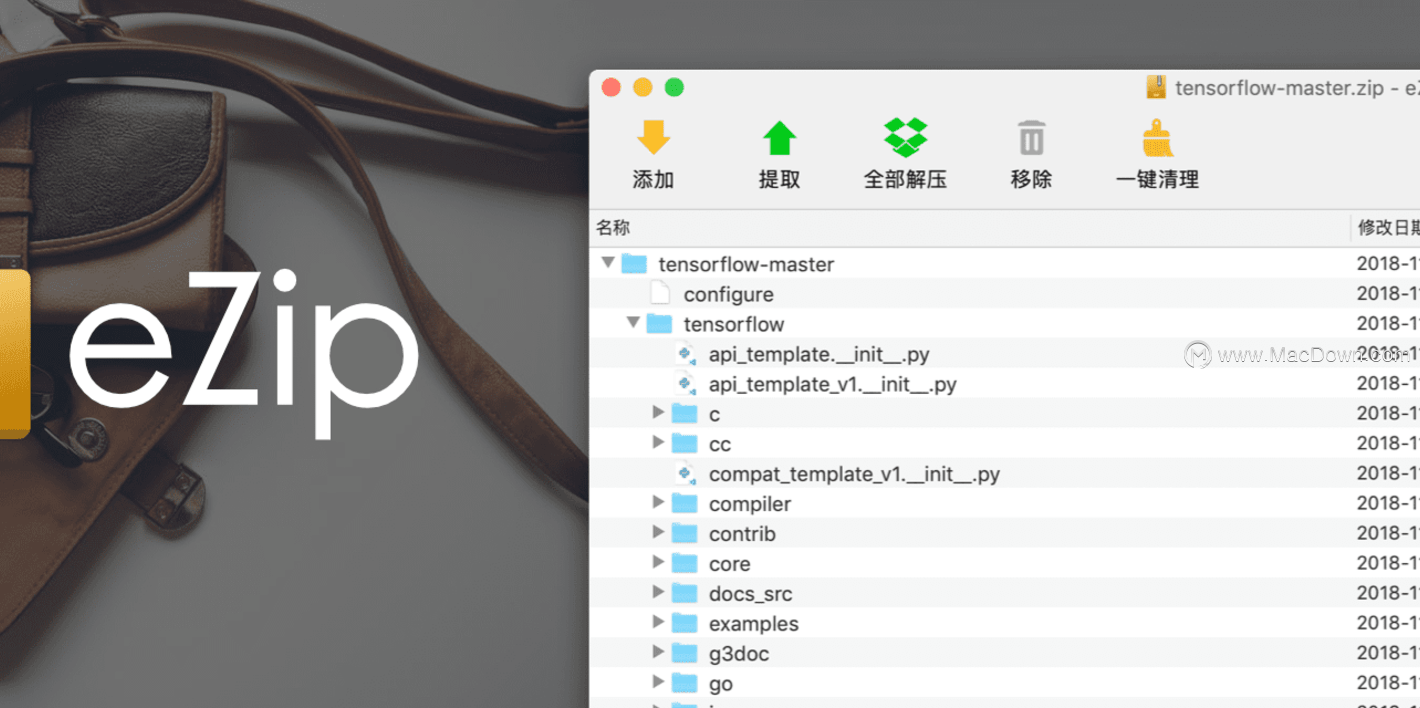Click the 添加 (Add) toolbar button

point(653,153)
